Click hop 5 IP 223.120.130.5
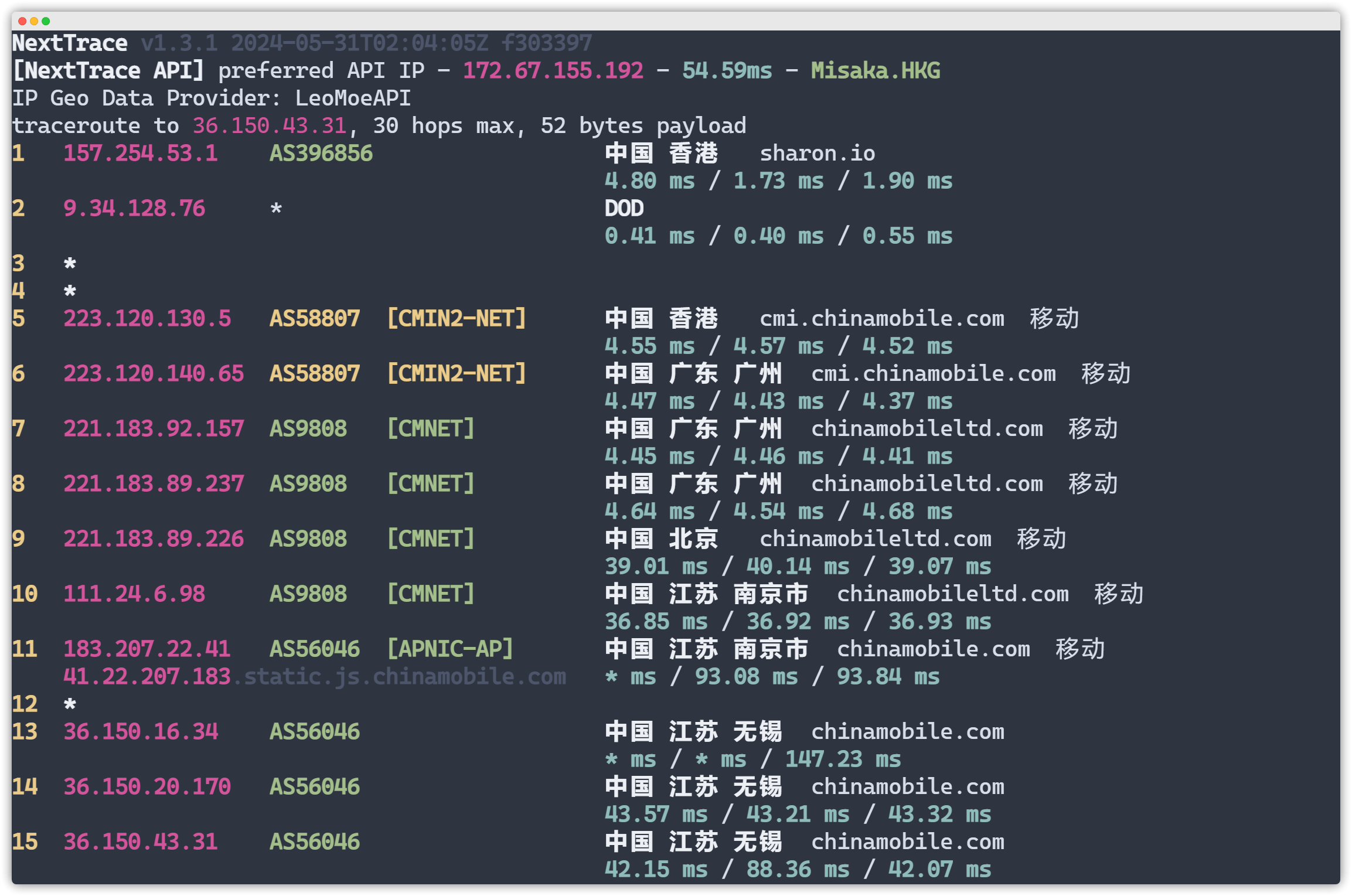1352x896 pixels. [x=147, y=319]
